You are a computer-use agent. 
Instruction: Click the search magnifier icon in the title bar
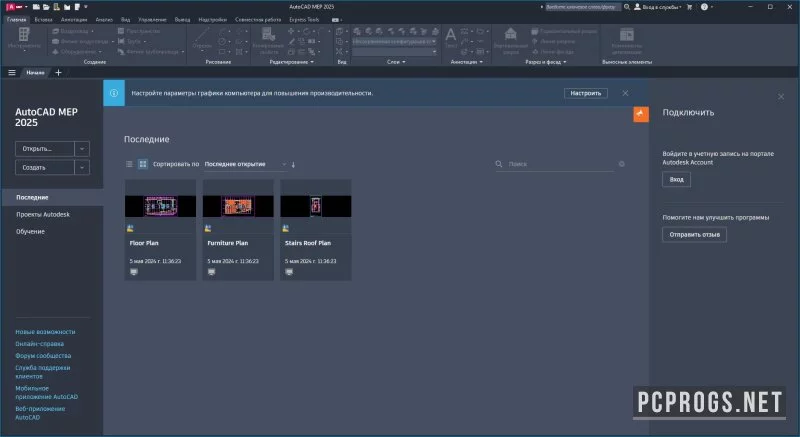click(627, 7)
